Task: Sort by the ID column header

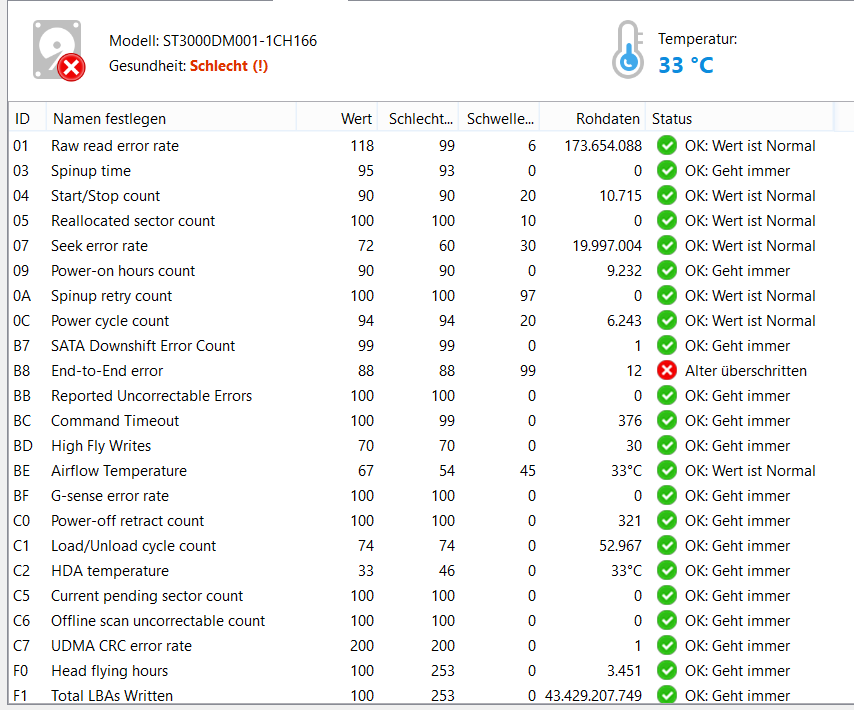Action: [x=27, y=119]
